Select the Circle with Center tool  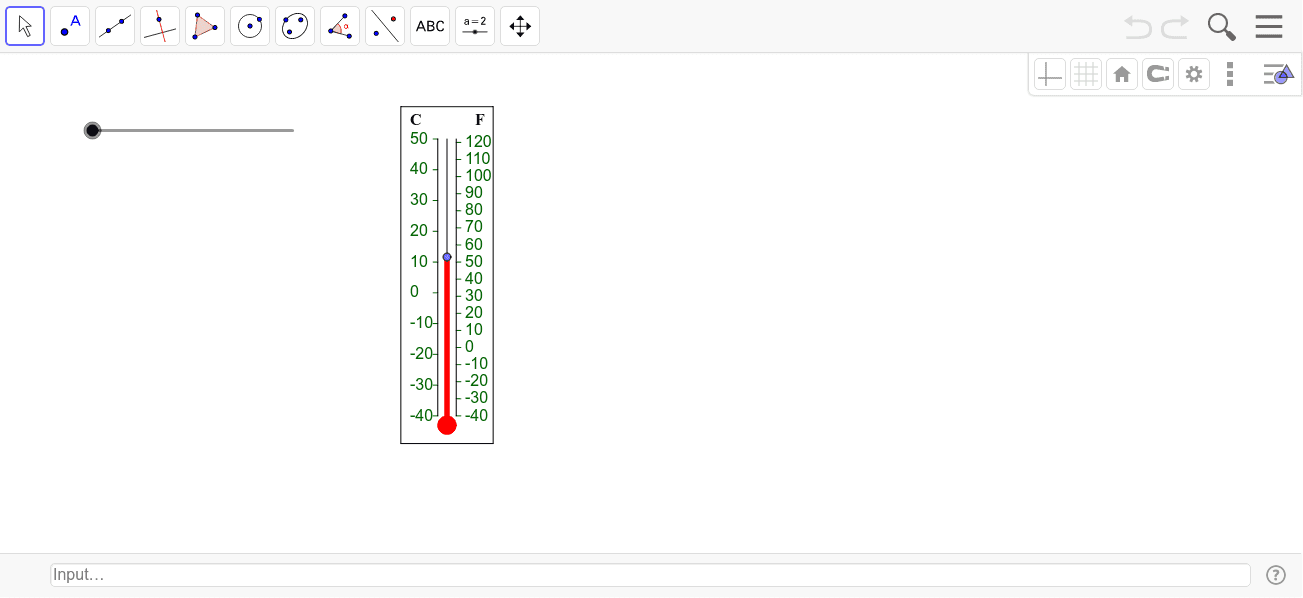[250, 26]
